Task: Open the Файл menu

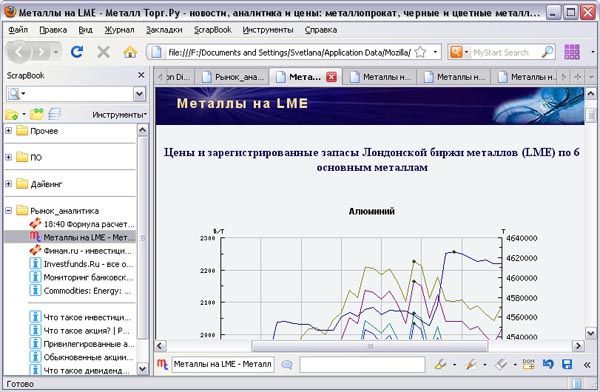Action: [x=18, y=30]
